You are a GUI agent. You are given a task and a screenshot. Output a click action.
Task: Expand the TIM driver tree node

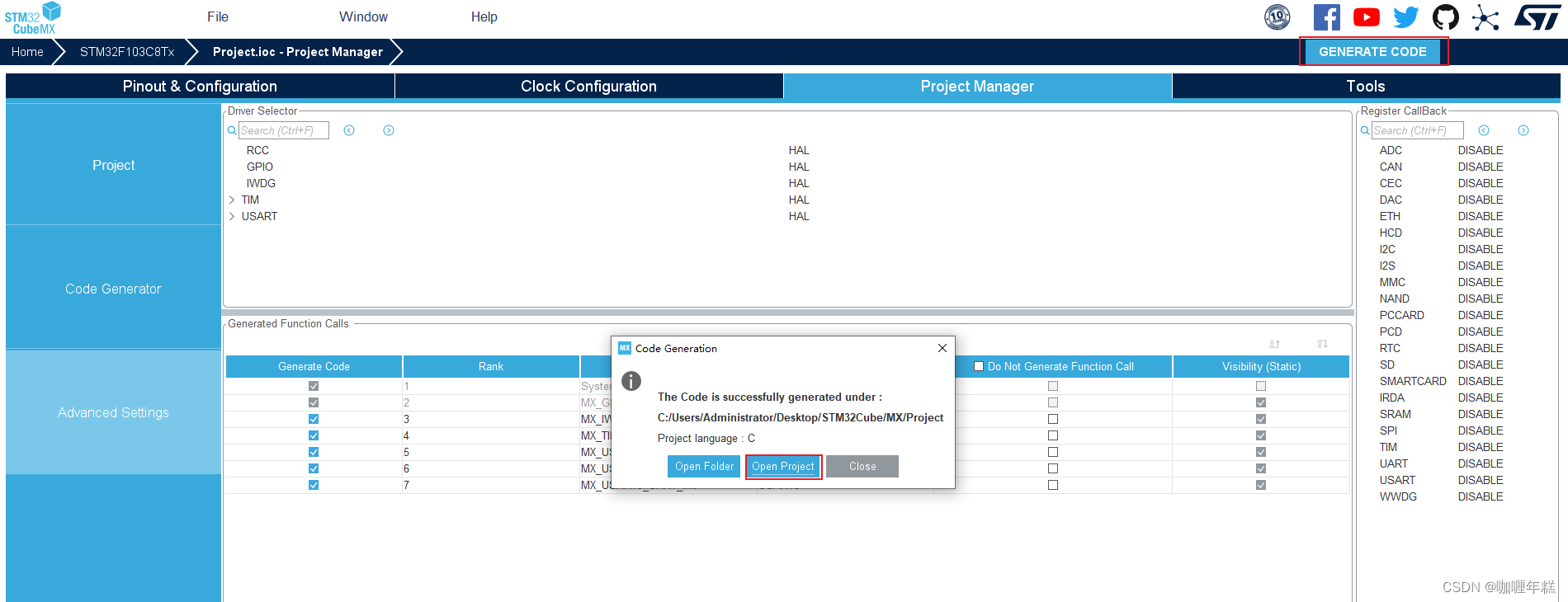[232, 200]
